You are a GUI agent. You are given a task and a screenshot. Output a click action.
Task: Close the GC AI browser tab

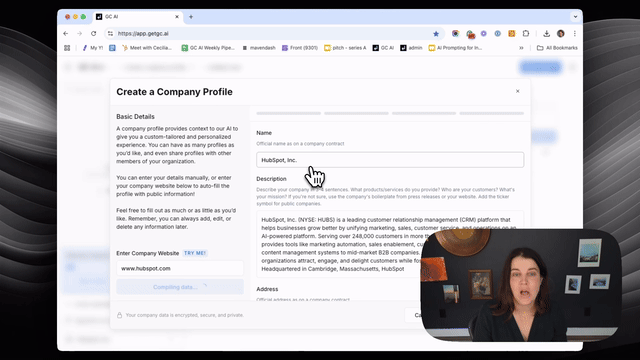tap(177, 17)
